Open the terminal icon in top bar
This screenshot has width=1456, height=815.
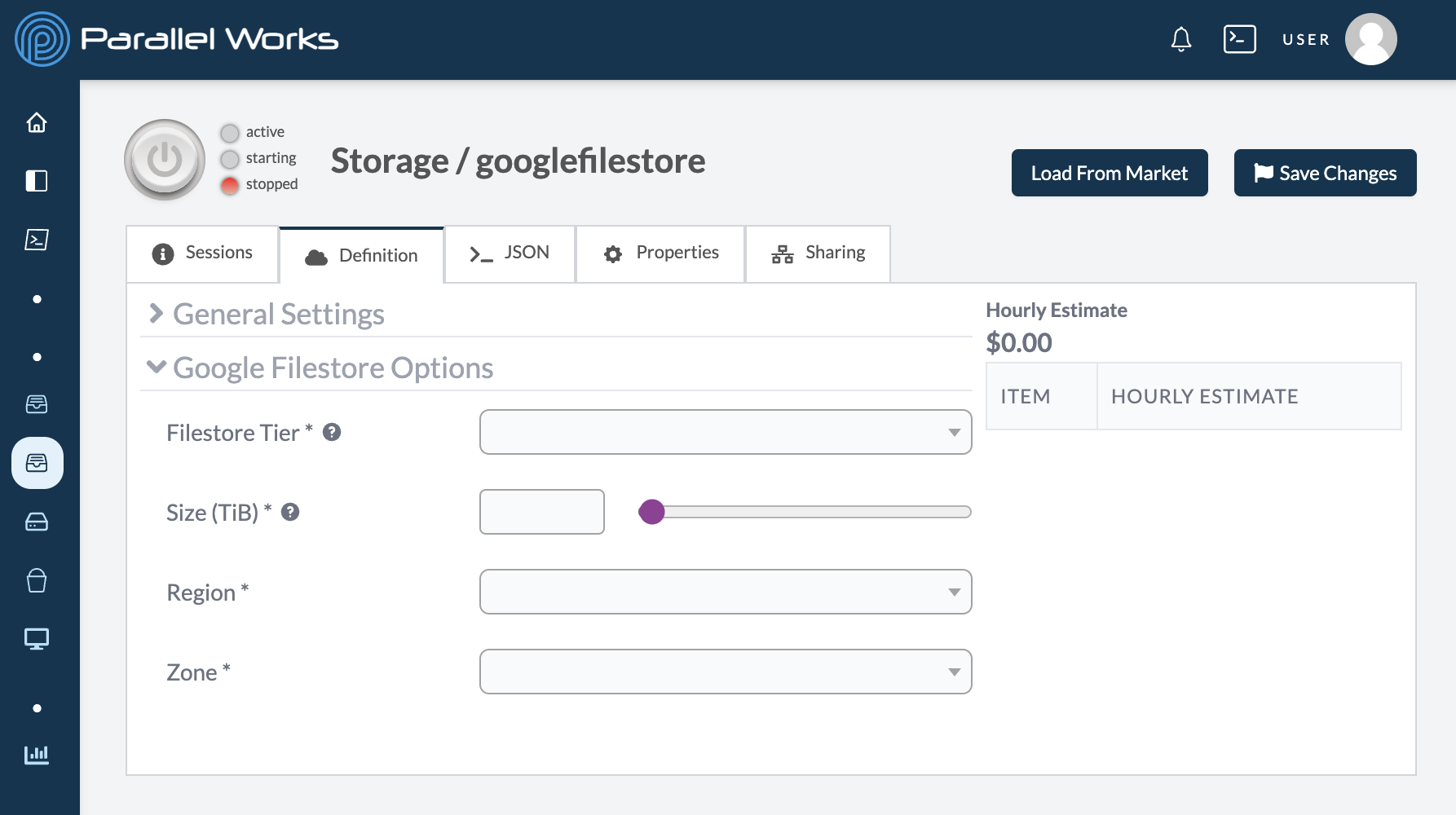(x=1239, y=39)
